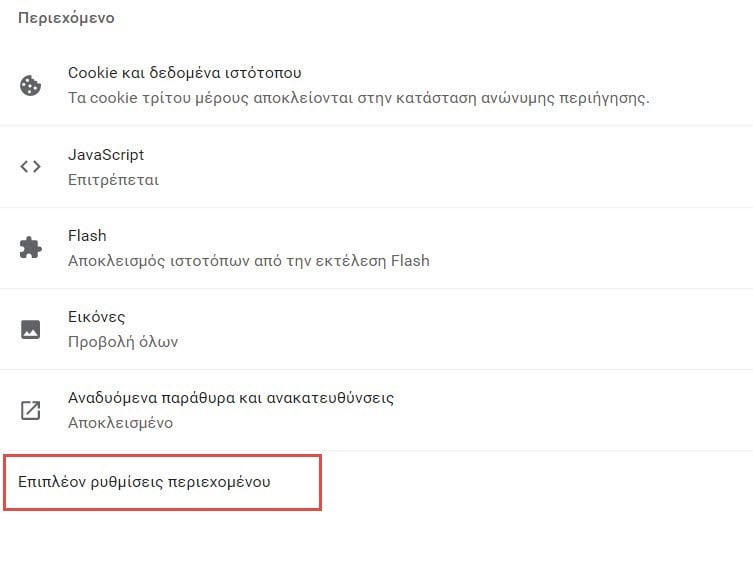Select the Flash settings title
Screen dimensions: 753x586
[x=87, y=236]
